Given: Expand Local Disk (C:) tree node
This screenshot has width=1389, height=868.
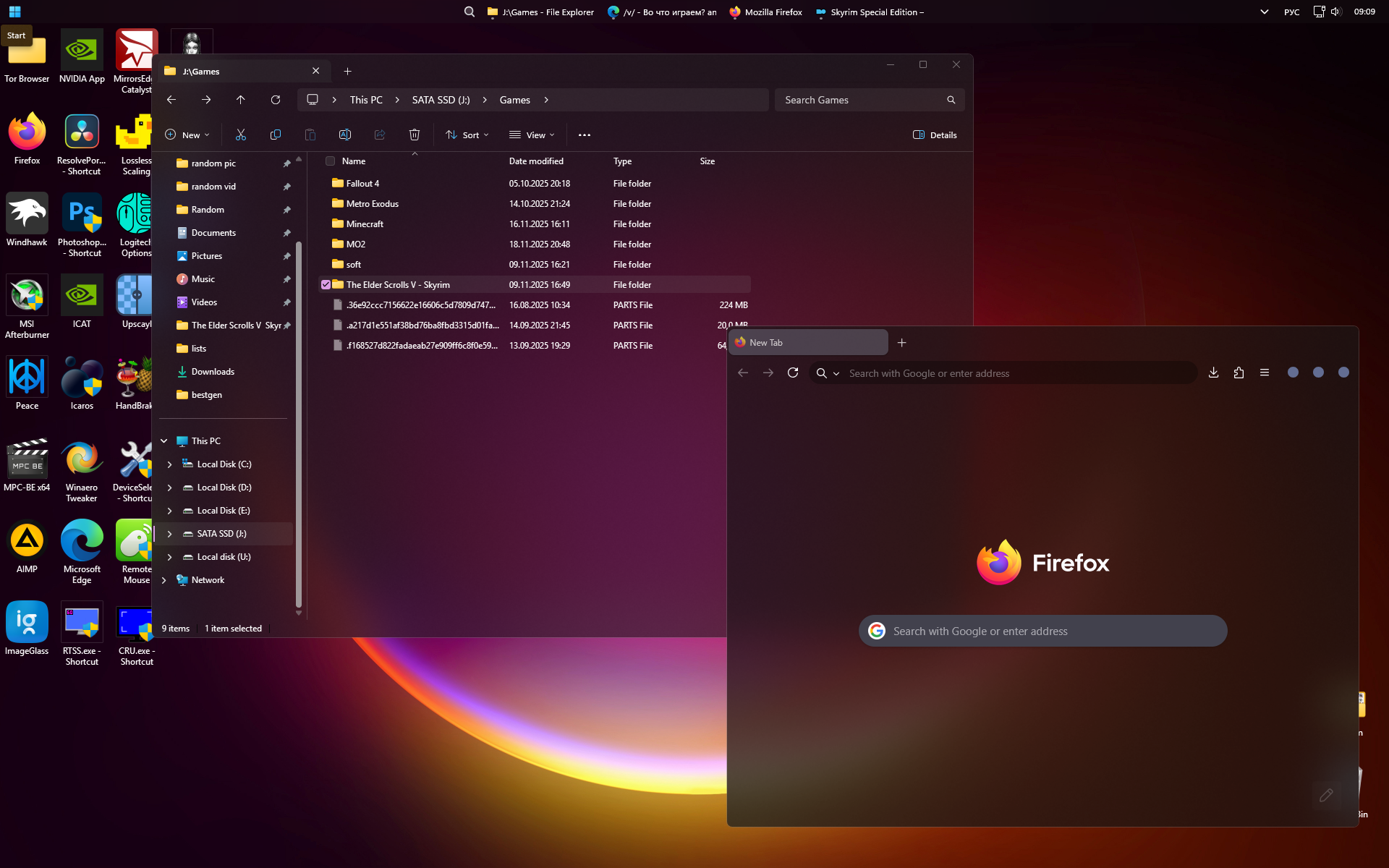Looking at the screenshot, I should pyautogui.click(x=170, y=464).
